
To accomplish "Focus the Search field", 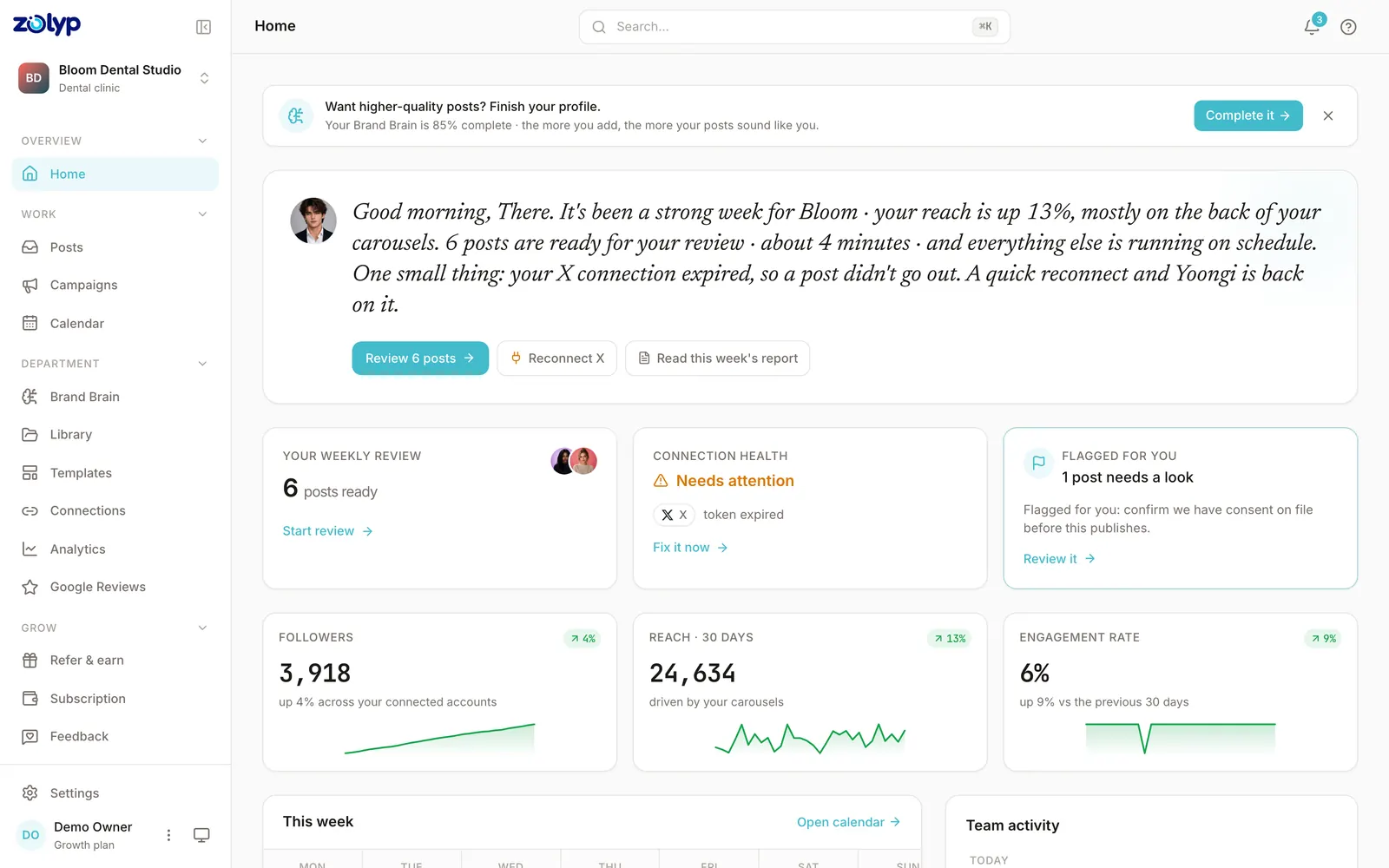I will [794, 27].
